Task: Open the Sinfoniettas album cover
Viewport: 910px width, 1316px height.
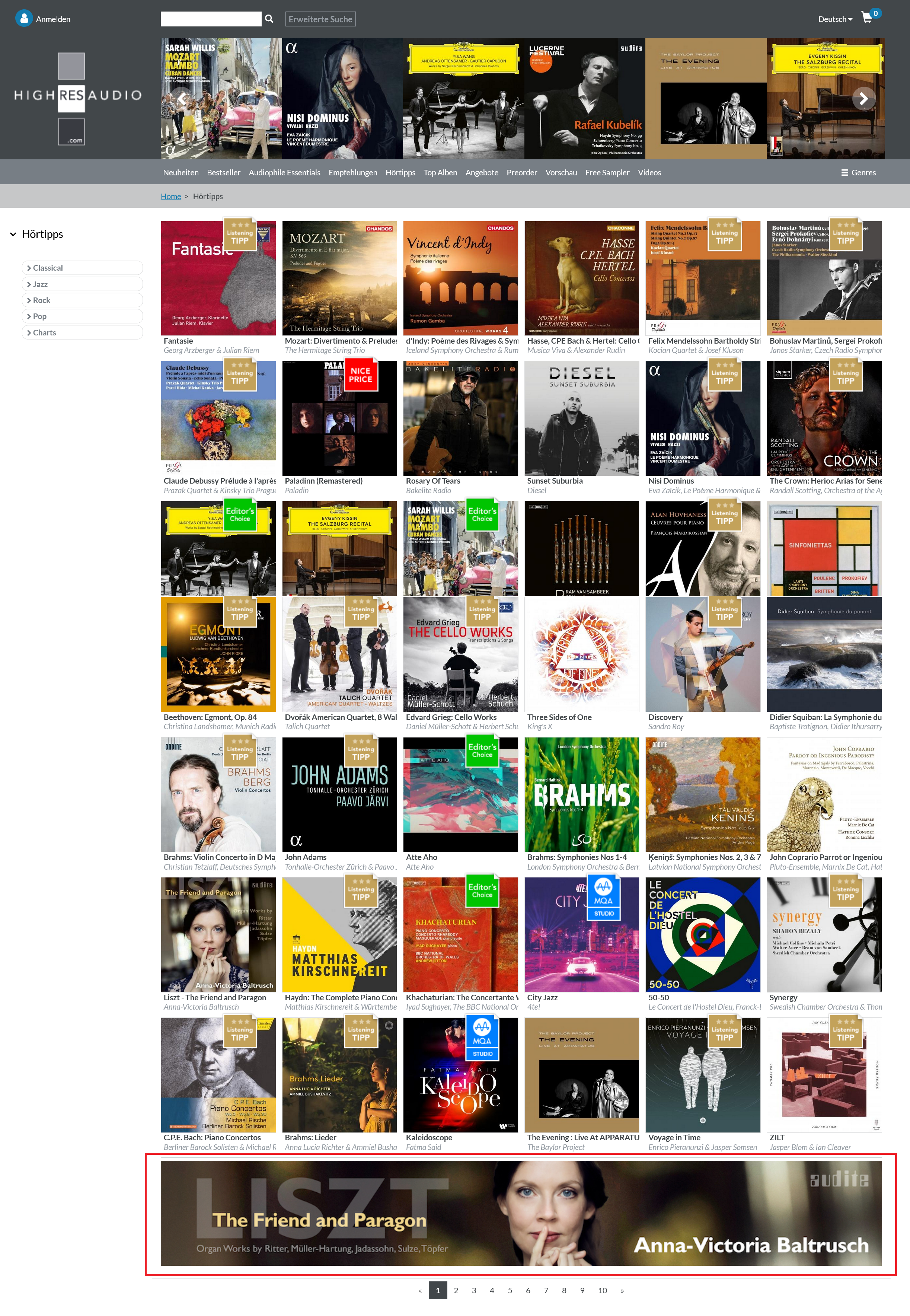Action: [x=824, y=548]
